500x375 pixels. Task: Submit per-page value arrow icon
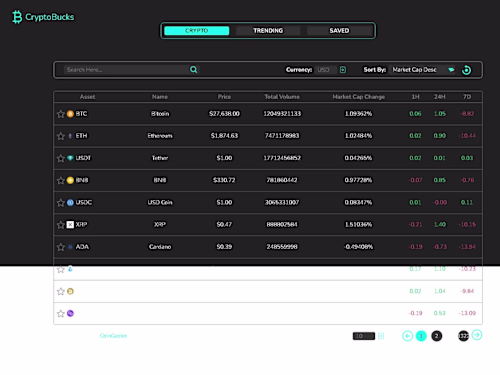pos(381,336)
